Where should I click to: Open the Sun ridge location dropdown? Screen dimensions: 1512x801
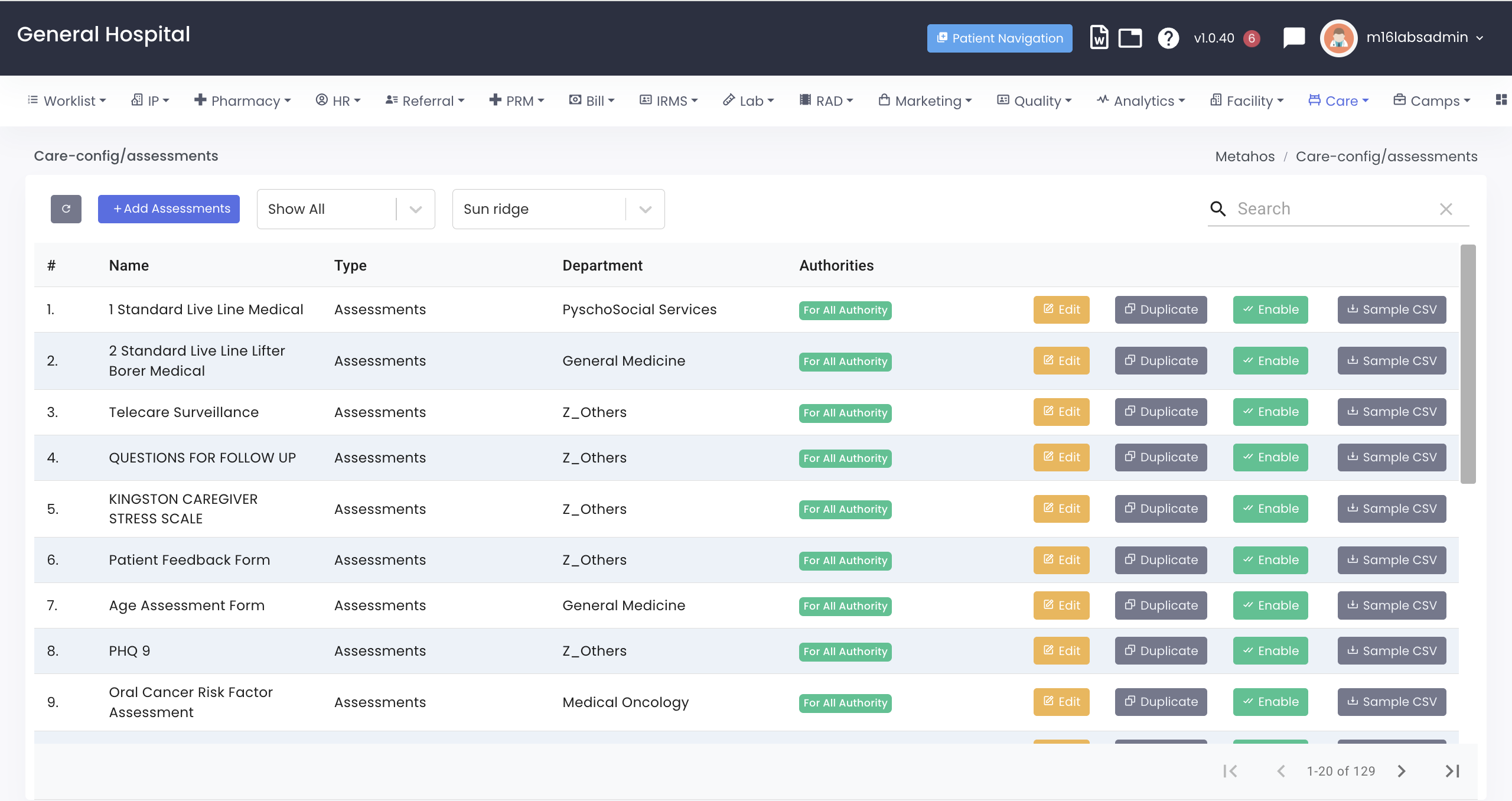coord(645,209)
